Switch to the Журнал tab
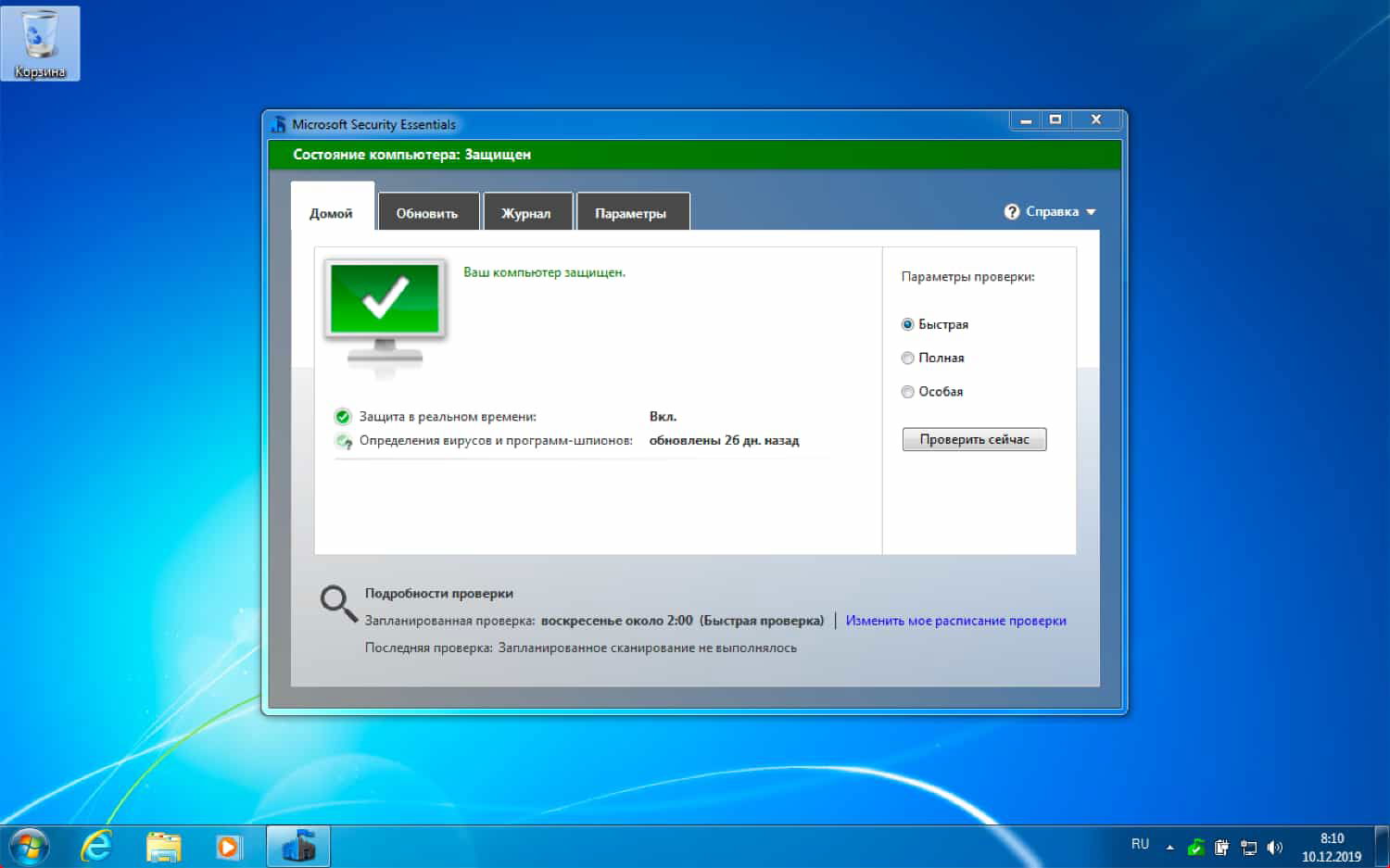The image size is (1390, 868). point(527,212)
